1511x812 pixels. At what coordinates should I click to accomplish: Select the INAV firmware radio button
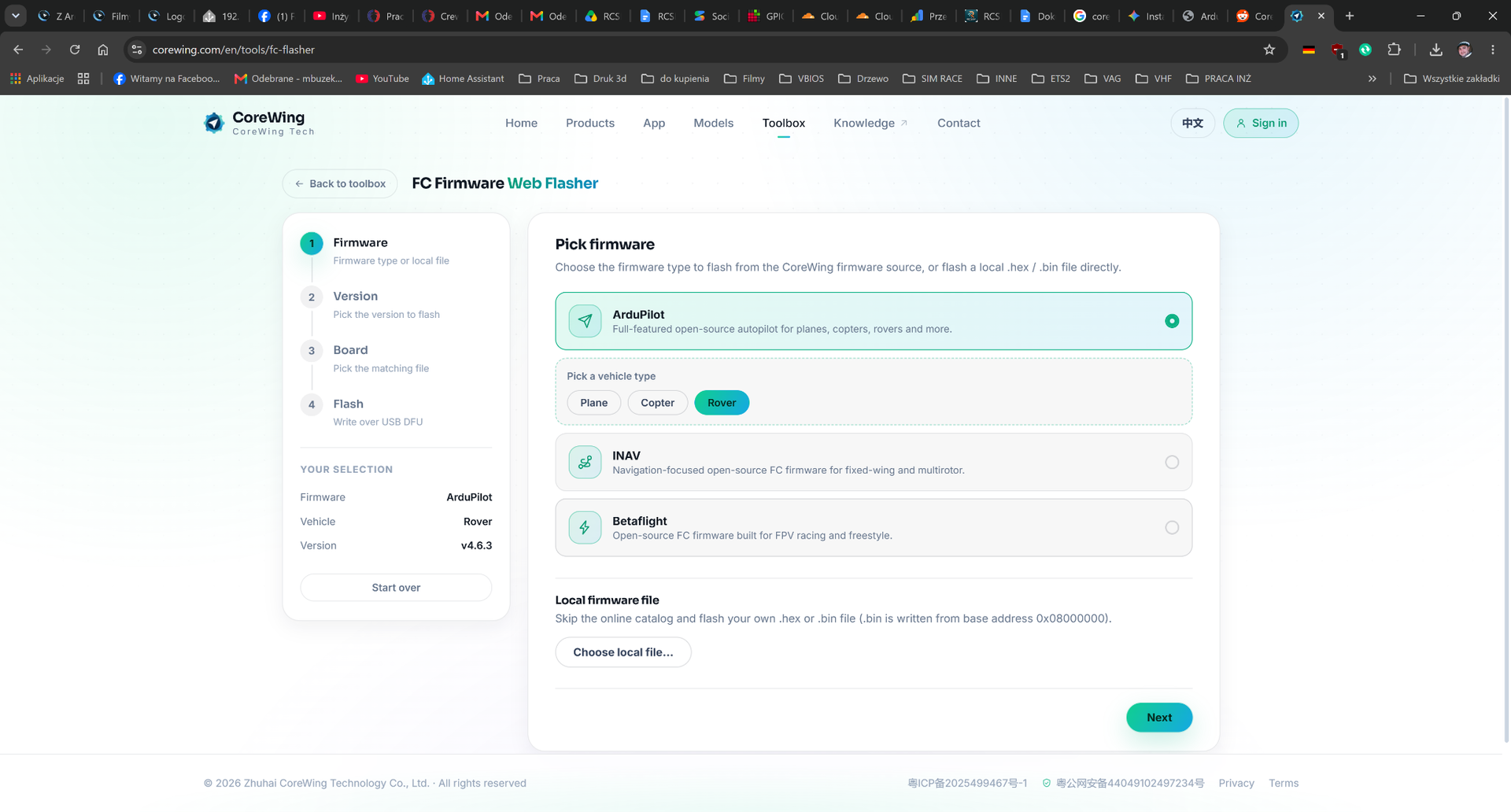point(1172,463)
